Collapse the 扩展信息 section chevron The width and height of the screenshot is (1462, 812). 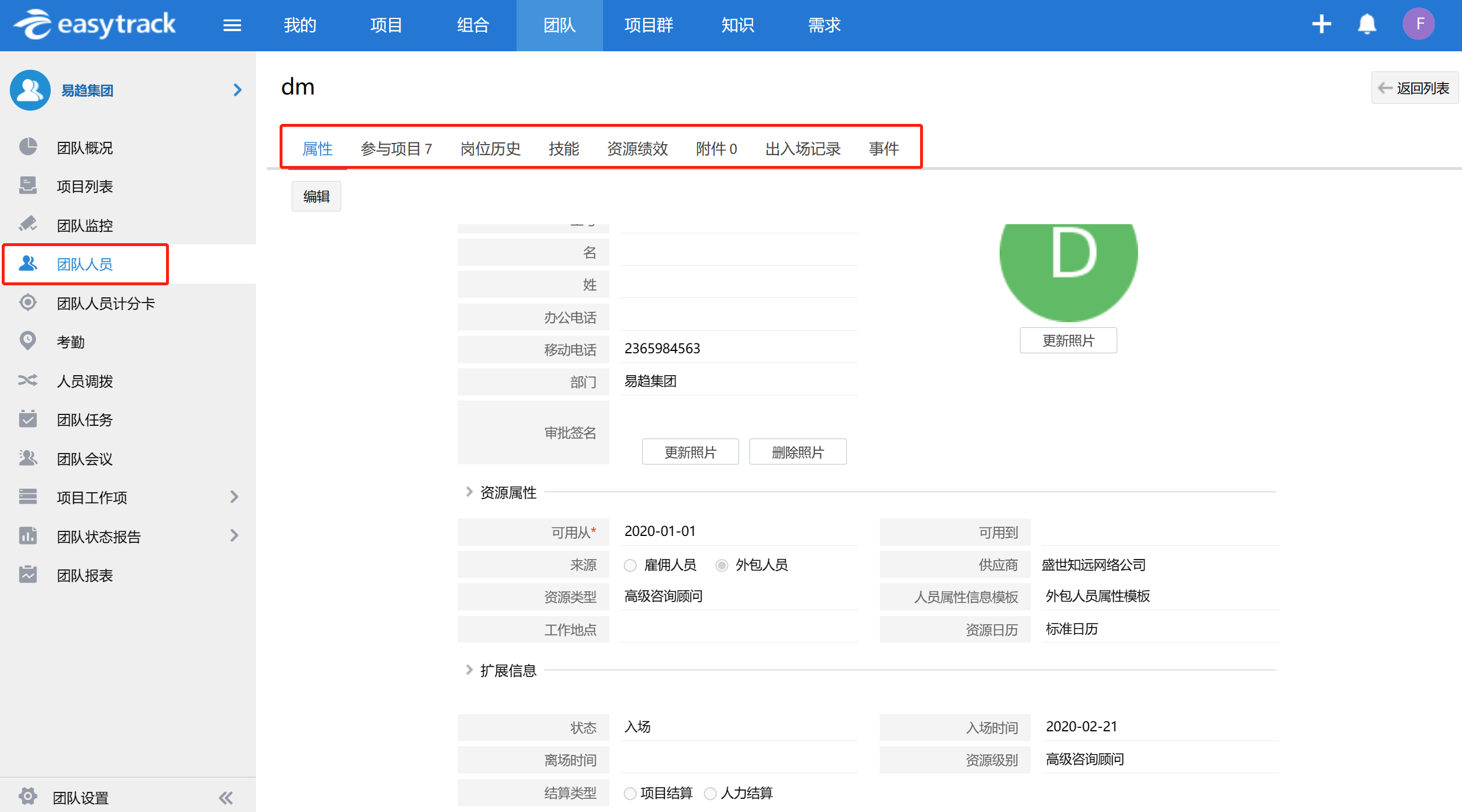coord(469,670)
